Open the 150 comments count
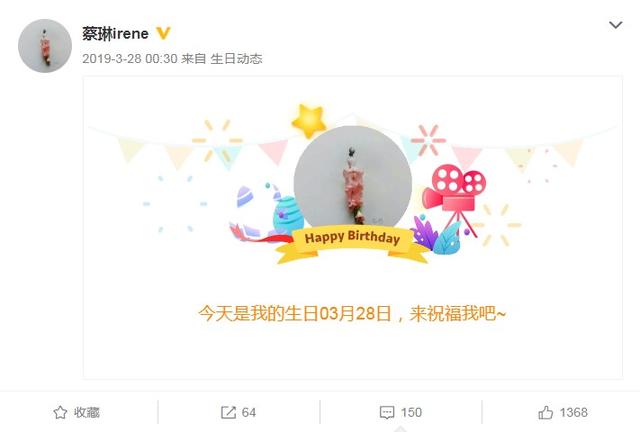Viewport: 640px width, 432px height. coord(411,412)
